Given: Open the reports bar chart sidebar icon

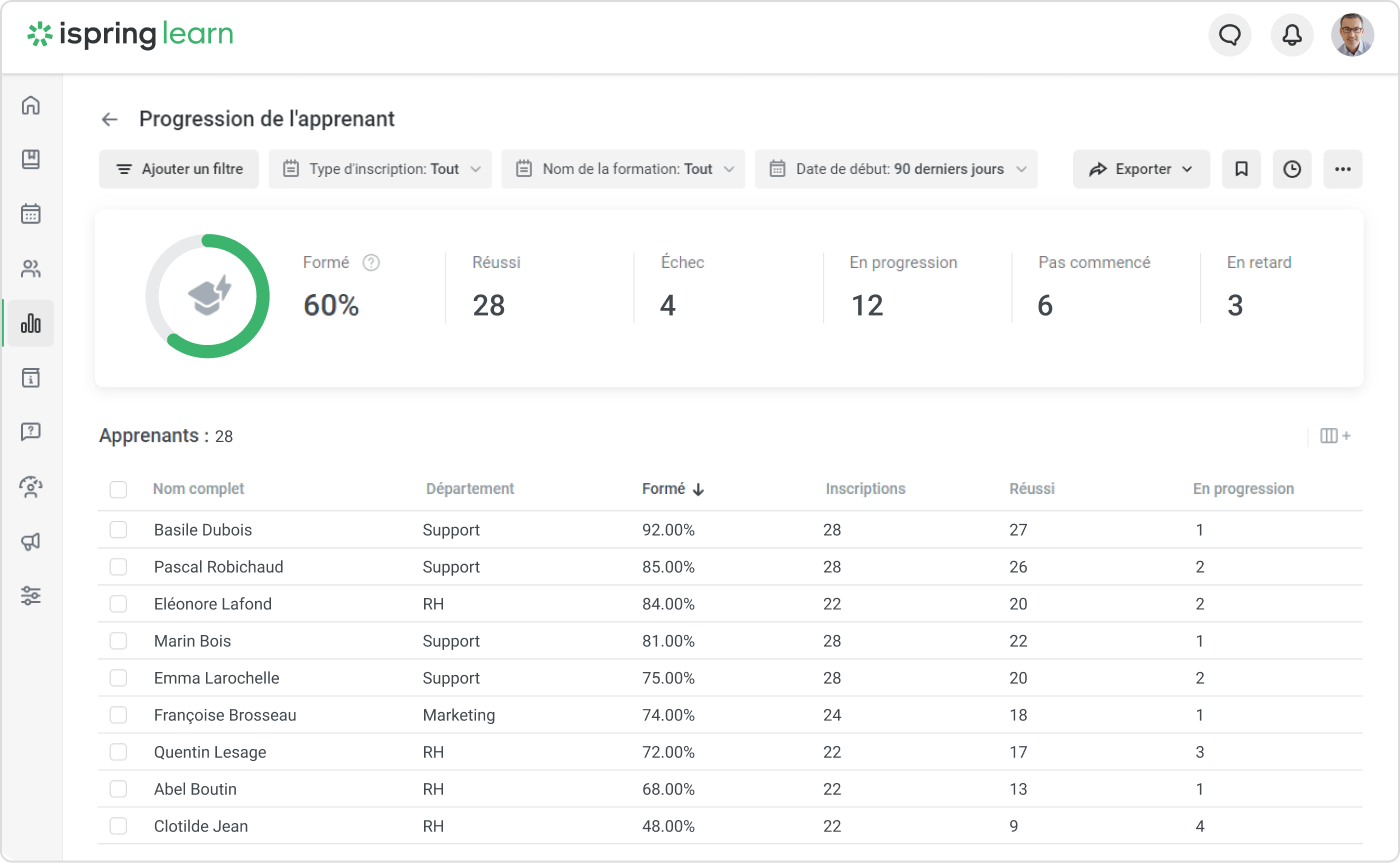Looking at the screenshot, I should tap(31, 323).
